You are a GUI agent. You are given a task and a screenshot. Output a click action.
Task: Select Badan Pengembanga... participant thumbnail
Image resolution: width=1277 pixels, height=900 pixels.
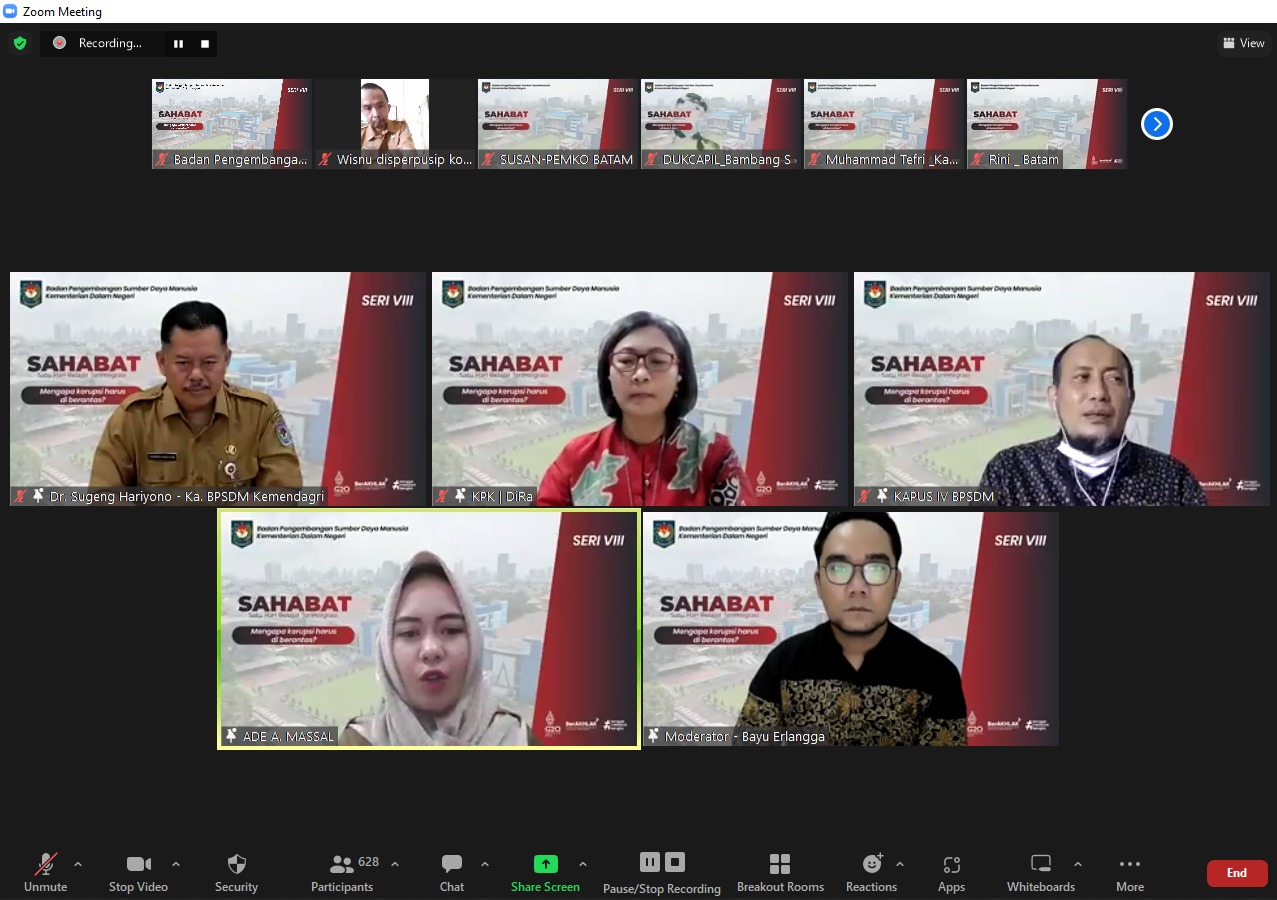[232, 124]
